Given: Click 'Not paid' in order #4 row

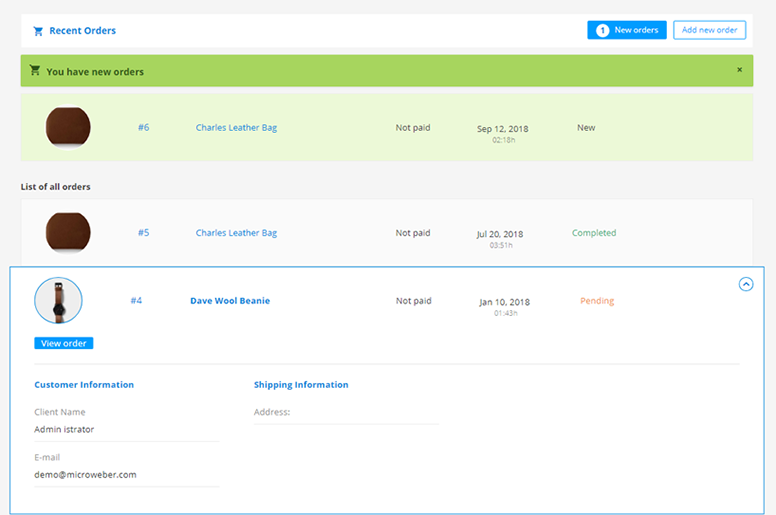Looking at the screenshot, I should 414,301.
